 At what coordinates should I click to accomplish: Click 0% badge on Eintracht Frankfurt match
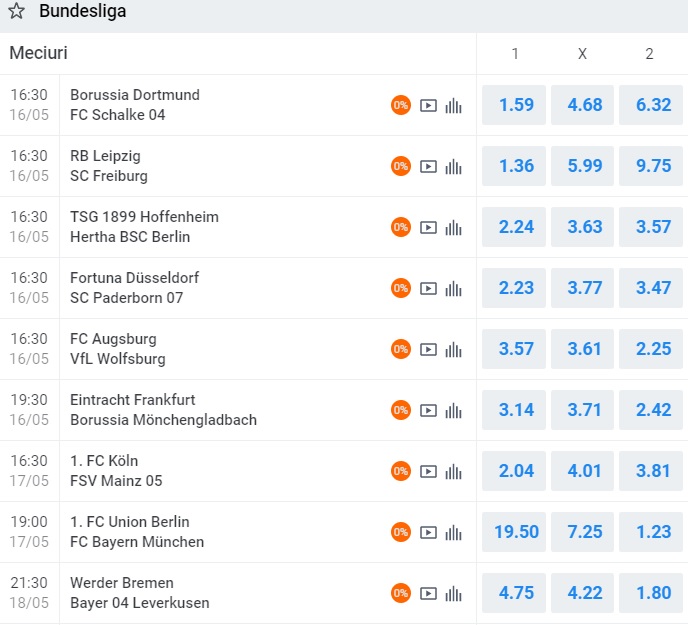click(401, 410)
